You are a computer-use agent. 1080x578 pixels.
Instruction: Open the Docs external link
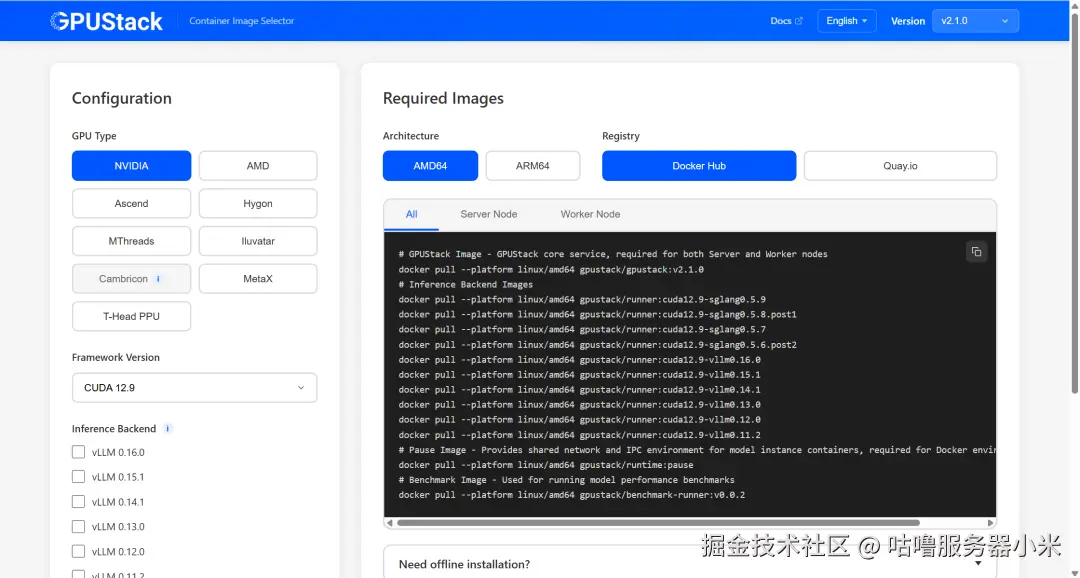pos(787,21)
